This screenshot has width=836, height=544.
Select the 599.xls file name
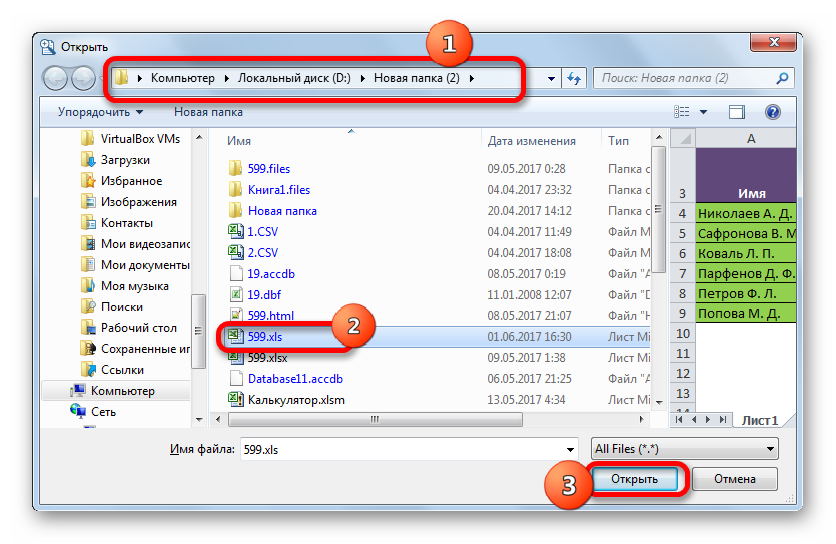point(265,337)
